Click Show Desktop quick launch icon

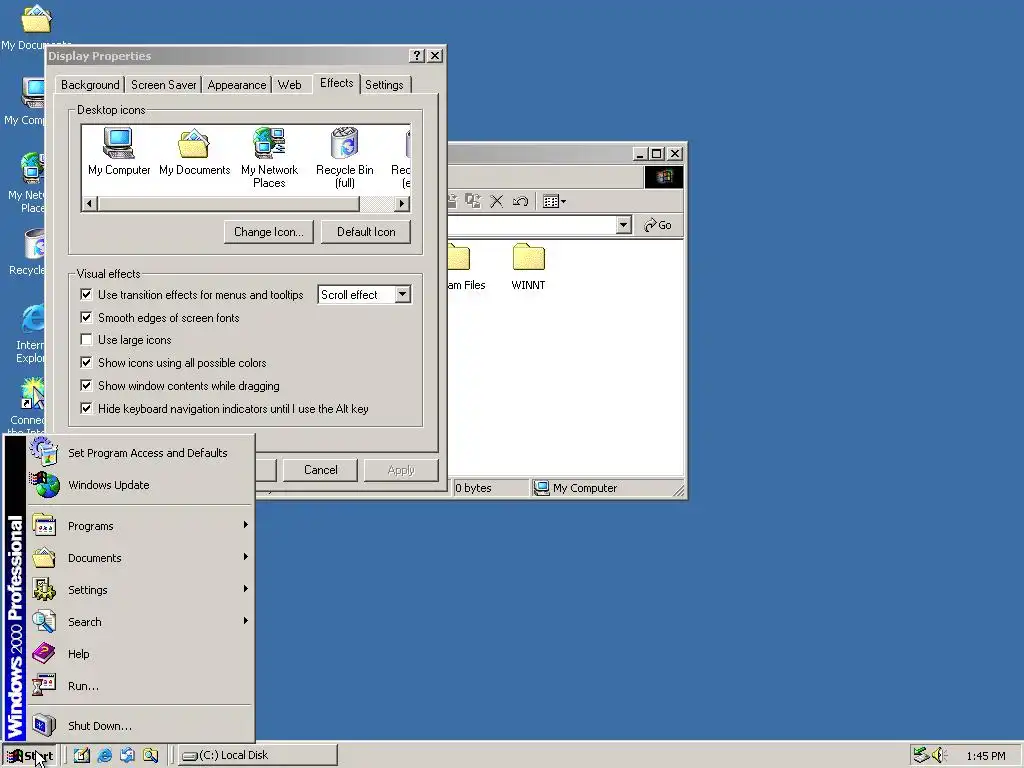coord(82,755)
